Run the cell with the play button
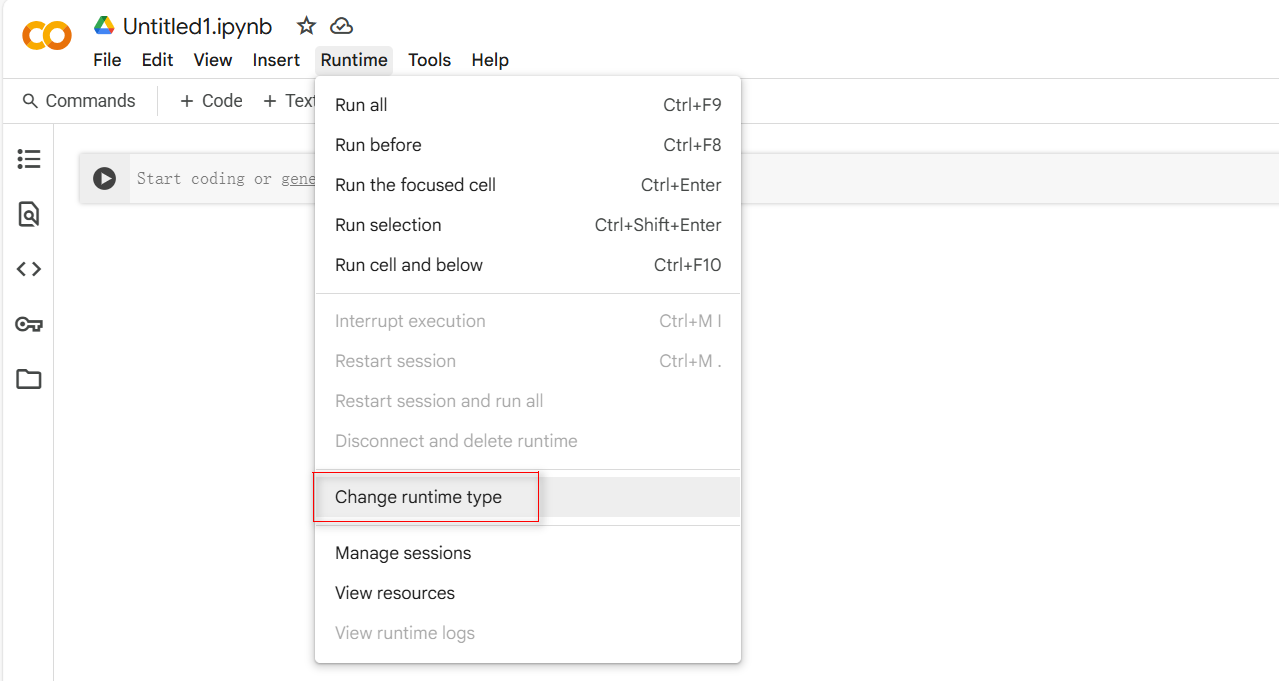 [104, 178]
